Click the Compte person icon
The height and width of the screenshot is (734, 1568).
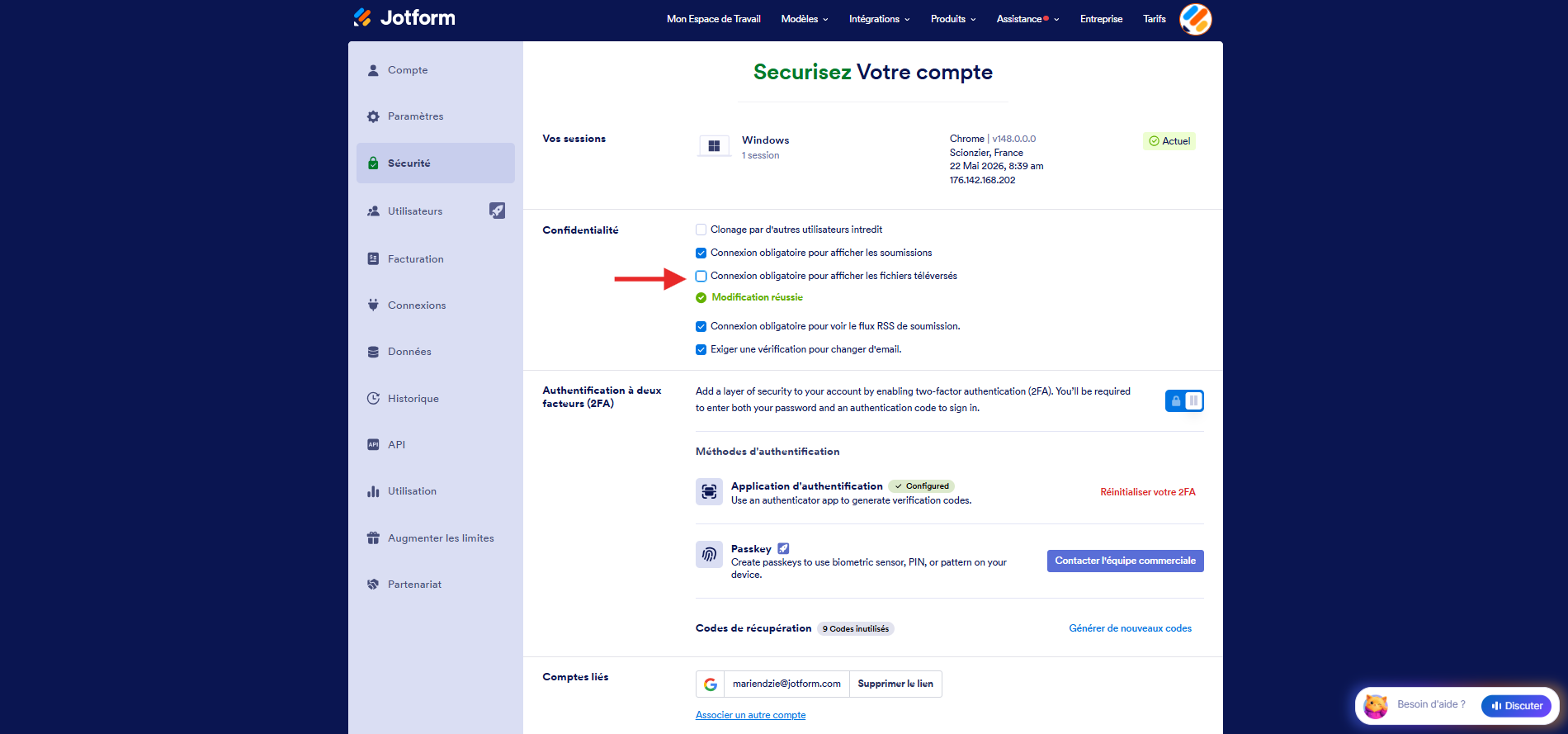373,70
